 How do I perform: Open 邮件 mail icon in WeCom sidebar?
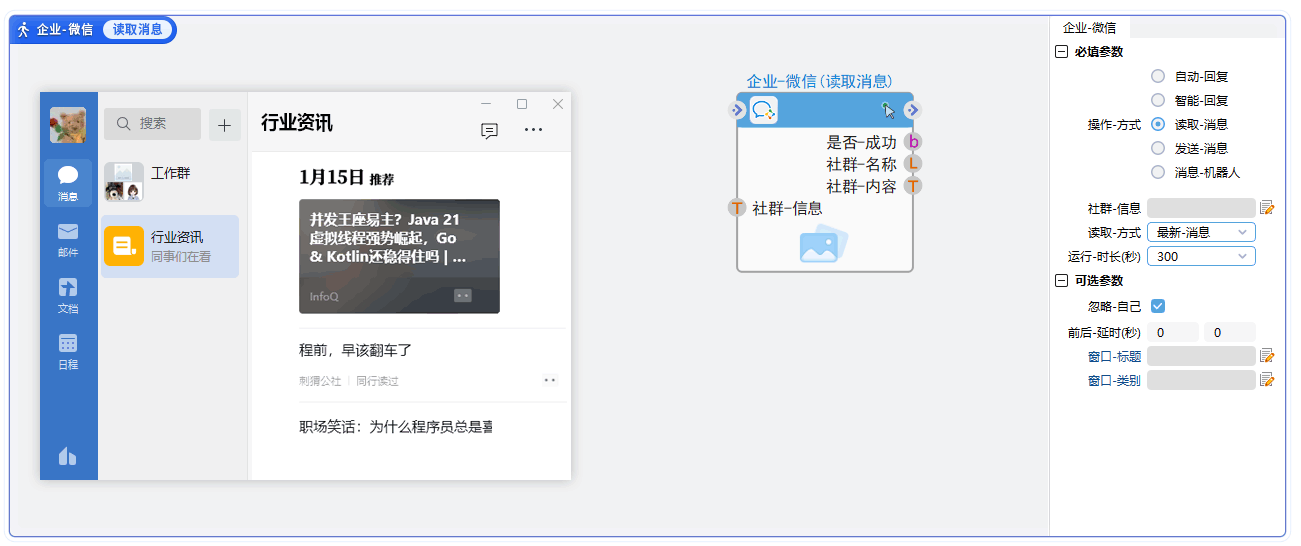[x=68, y=232]
